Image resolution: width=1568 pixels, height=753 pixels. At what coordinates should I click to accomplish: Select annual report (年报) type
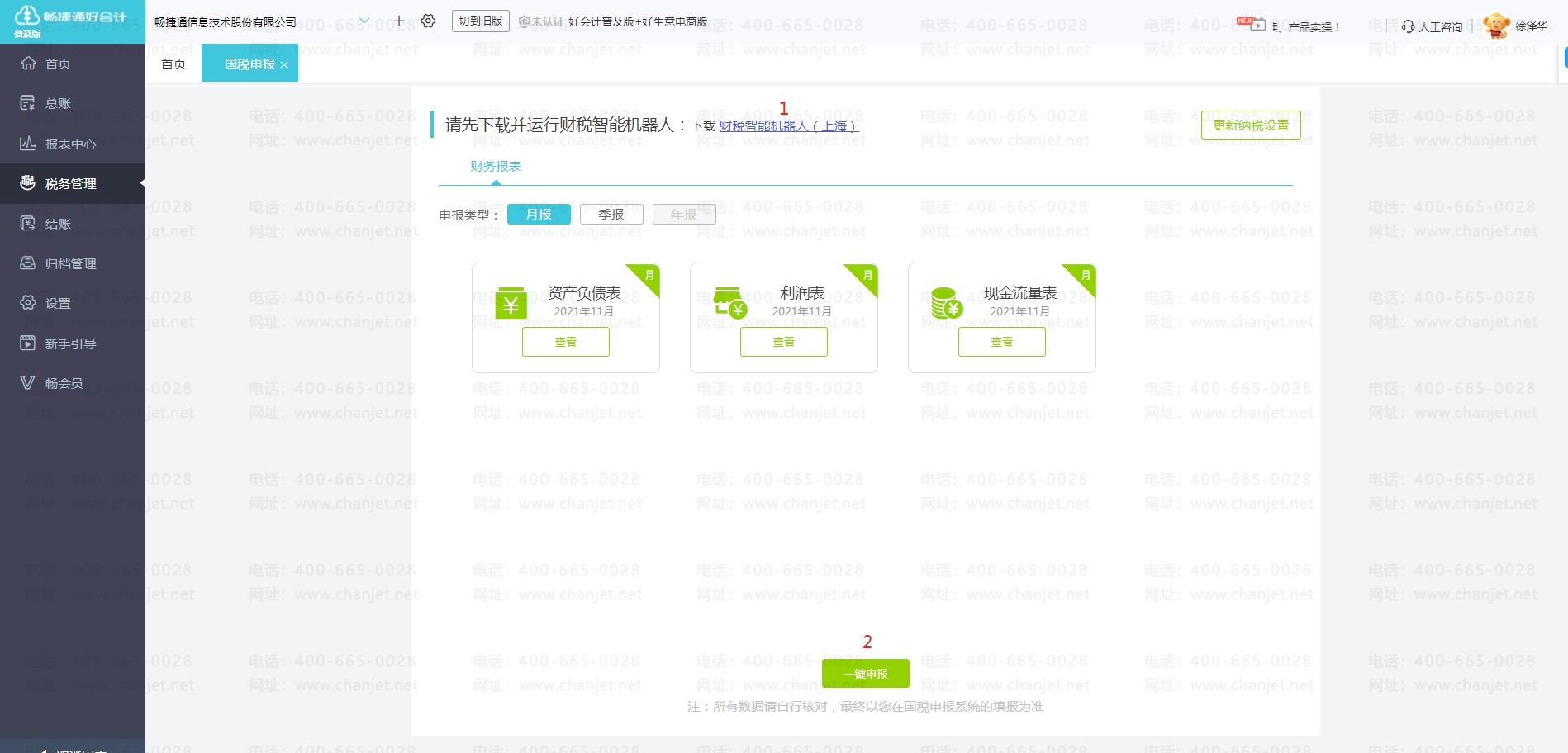[684, 215]
